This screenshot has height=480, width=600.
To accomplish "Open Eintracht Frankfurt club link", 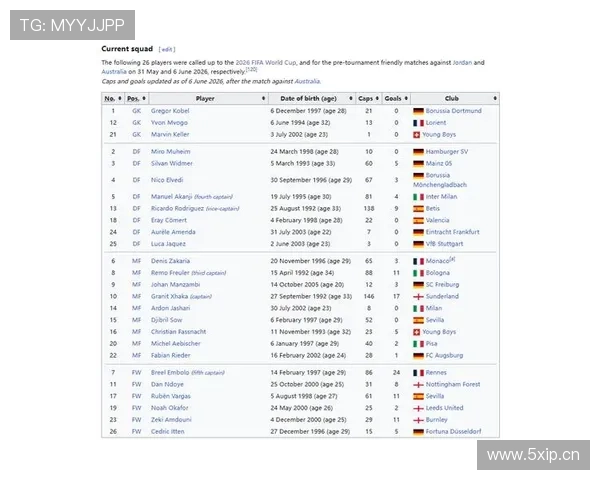I will 452,232.
